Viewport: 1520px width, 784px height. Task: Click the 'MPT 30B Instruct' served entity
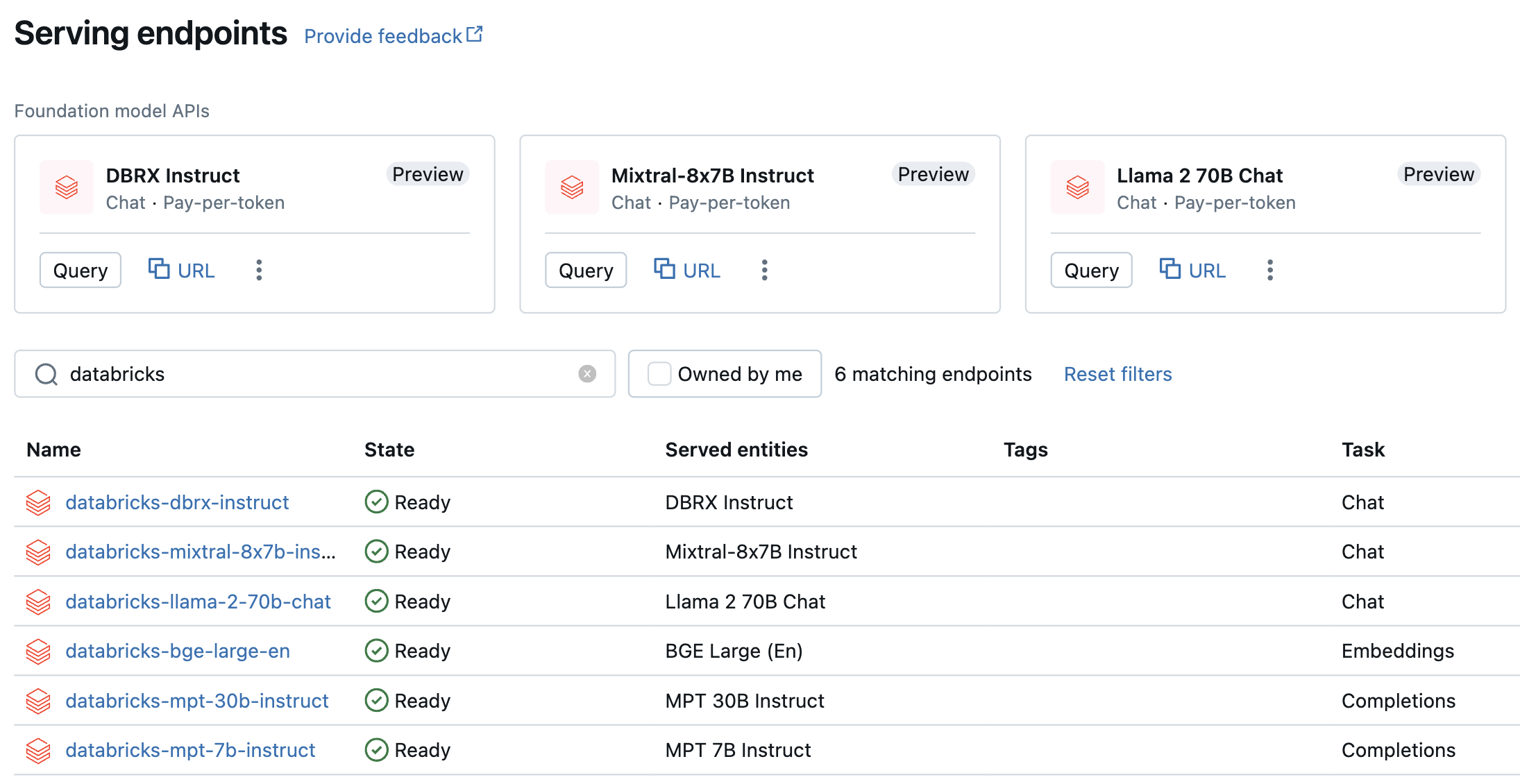(745, 701)
